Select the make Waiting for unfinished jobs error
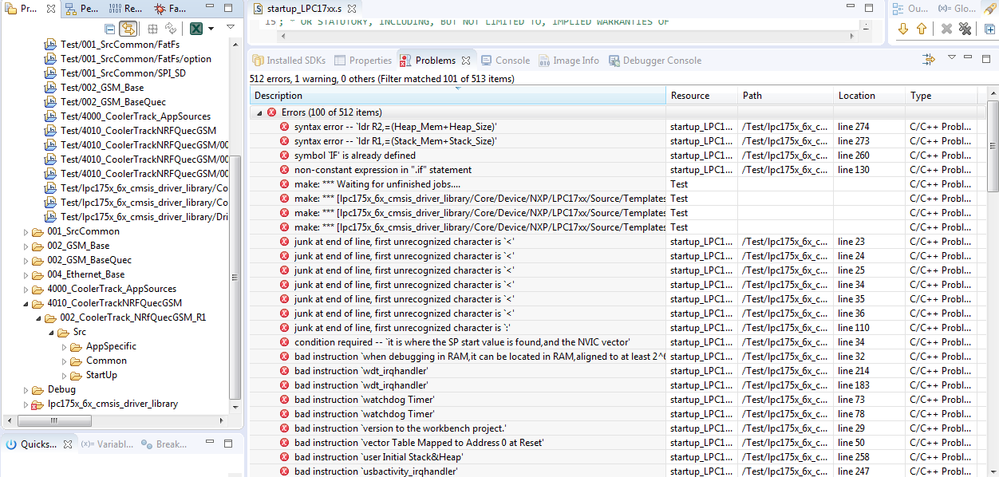 (x=617, y=184)
